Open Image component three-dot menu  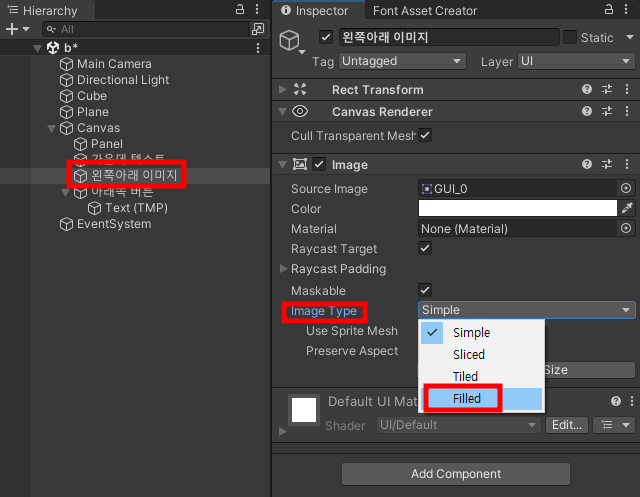click(x=627, y=164)
